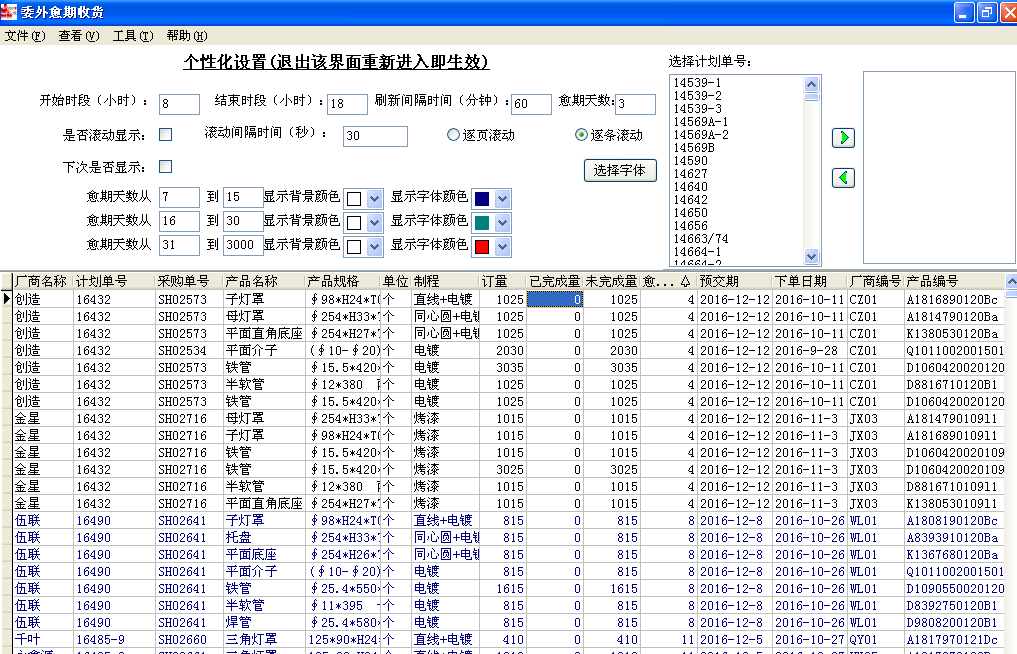Screen dimensions: 1017x654
Task: Click the 托盘 product name cell
Action: [x=264, y=537]
